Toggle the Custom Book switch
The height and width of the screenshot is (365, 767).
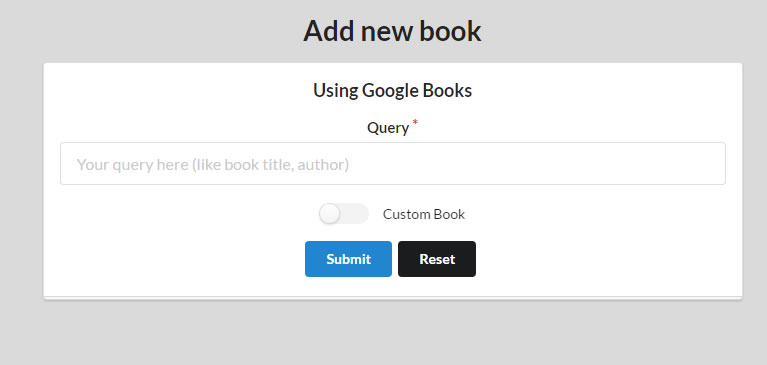(x=343, y=214)
